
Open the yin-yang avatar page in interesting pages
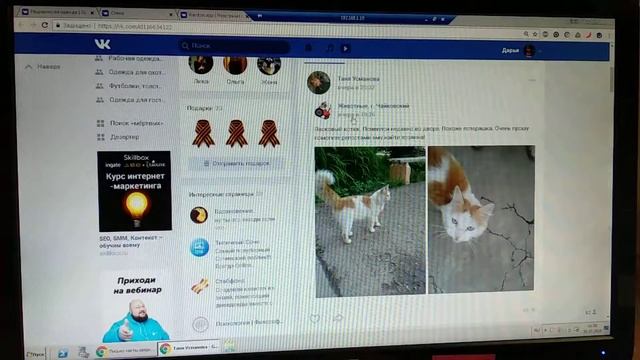pyautogui.click(x=199, y=215)
